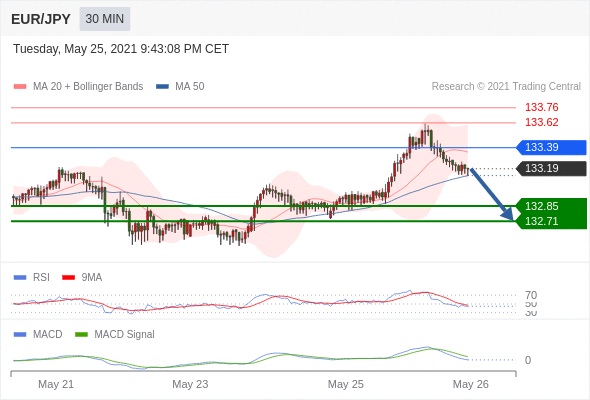Click the MACD zero level label

click(x=528, y=360)
